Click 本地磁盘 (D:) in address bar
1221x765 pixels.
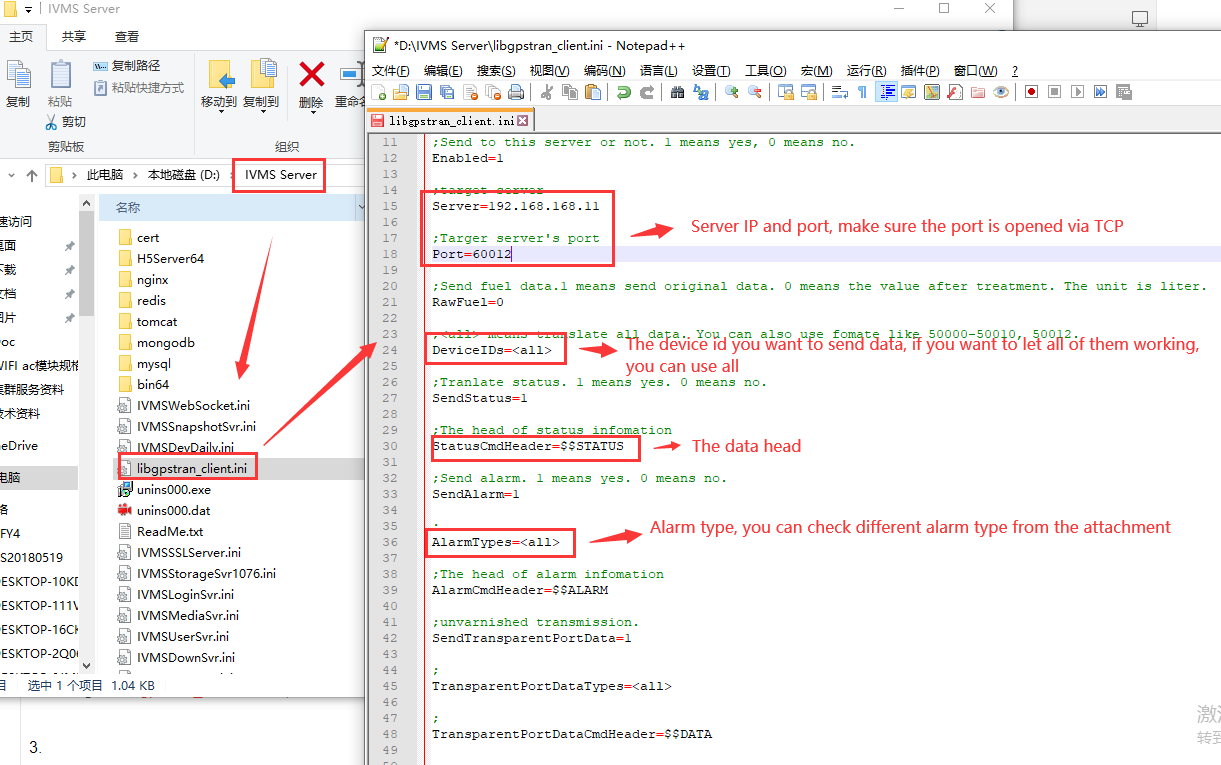(184, 175)
